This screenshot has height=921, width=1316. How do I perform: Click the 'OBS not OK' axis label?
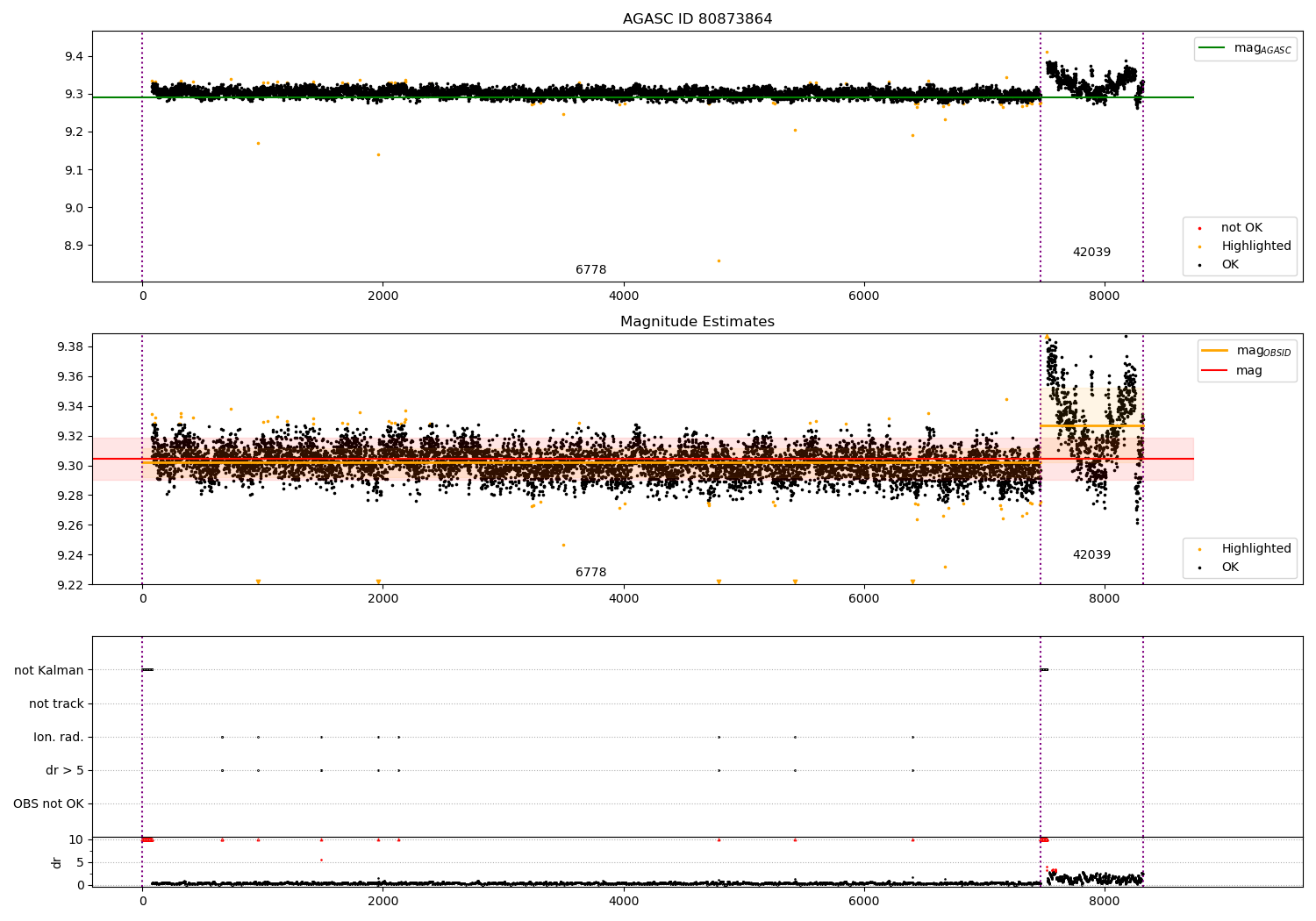click(x=49, y=804)
